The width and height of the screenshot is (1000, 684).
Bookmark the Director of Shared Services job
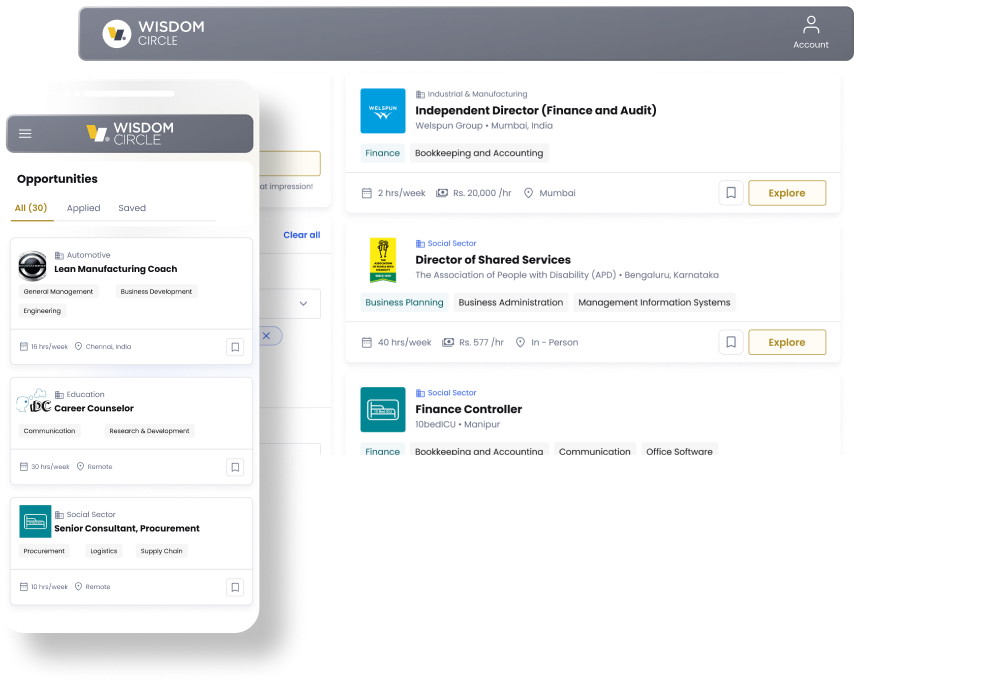coord(731,342)
